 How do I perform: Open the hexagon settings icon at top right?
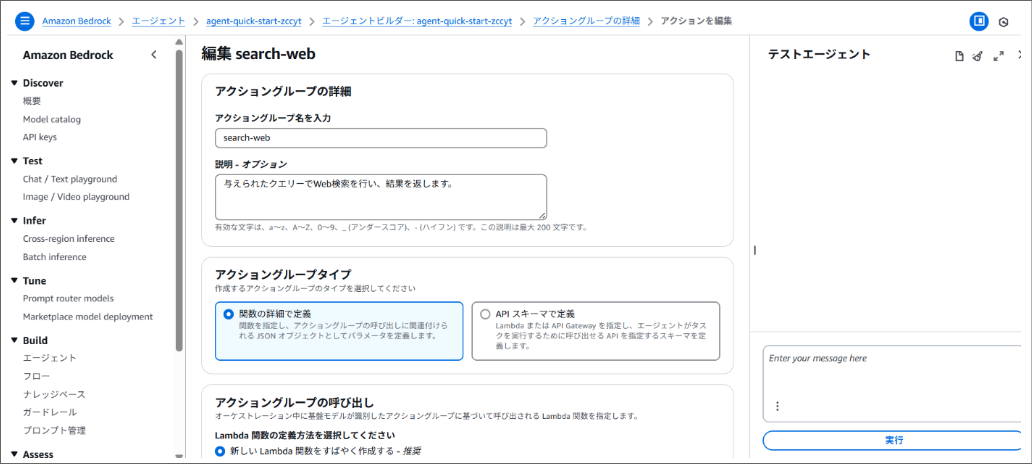pyautogui.click(x=1004, y=22)
